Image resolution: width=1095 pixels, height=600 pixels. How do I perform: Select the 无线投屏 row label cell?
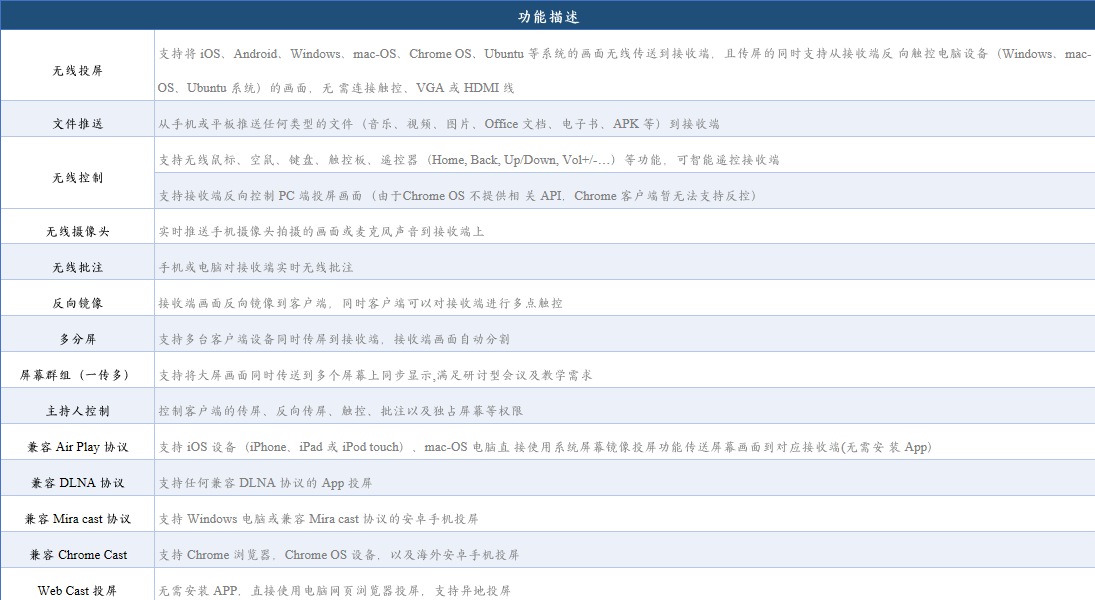(x=78, y=71)
